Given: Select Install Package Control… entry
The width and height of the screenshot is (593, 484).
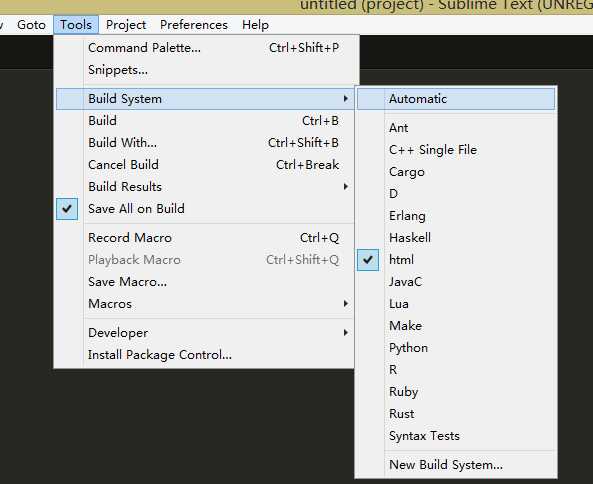Looking at the screenshot, I should (205, 355).
